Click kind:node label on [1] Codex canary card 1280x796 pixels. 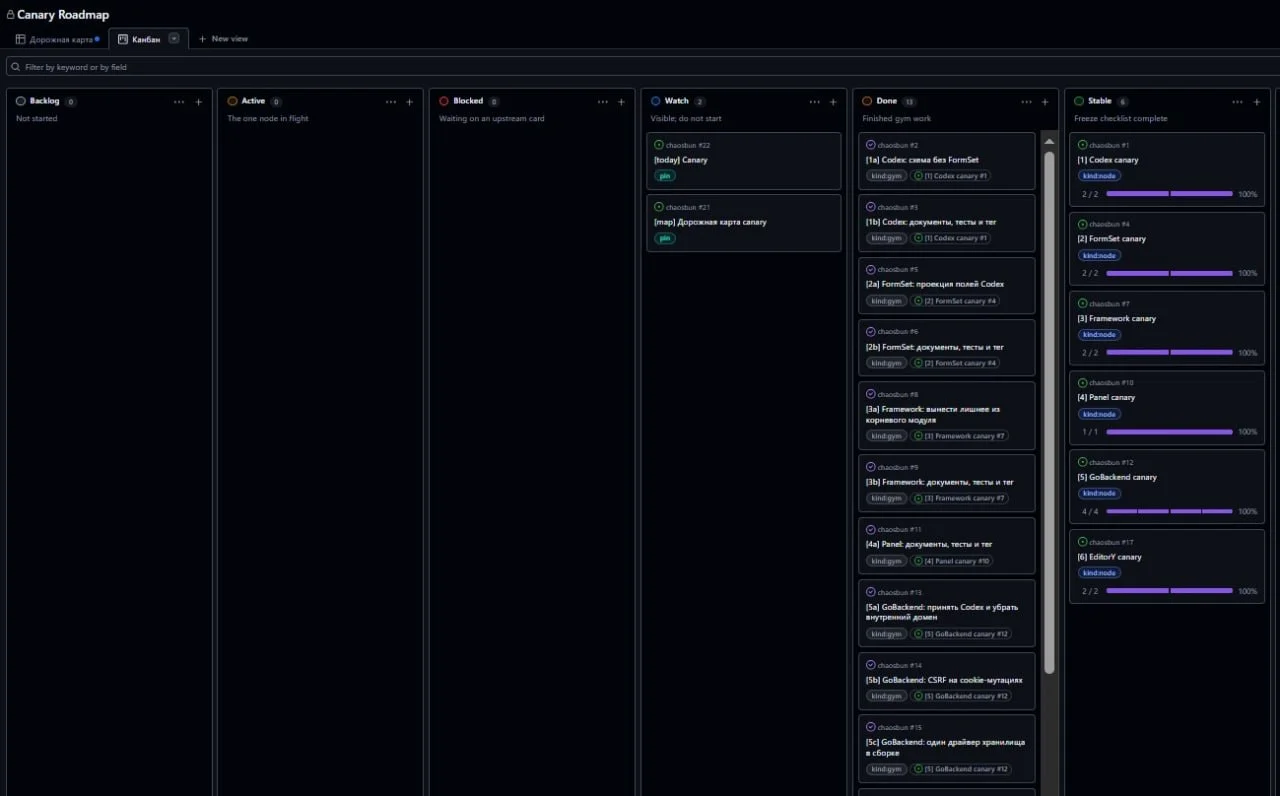1099,176
